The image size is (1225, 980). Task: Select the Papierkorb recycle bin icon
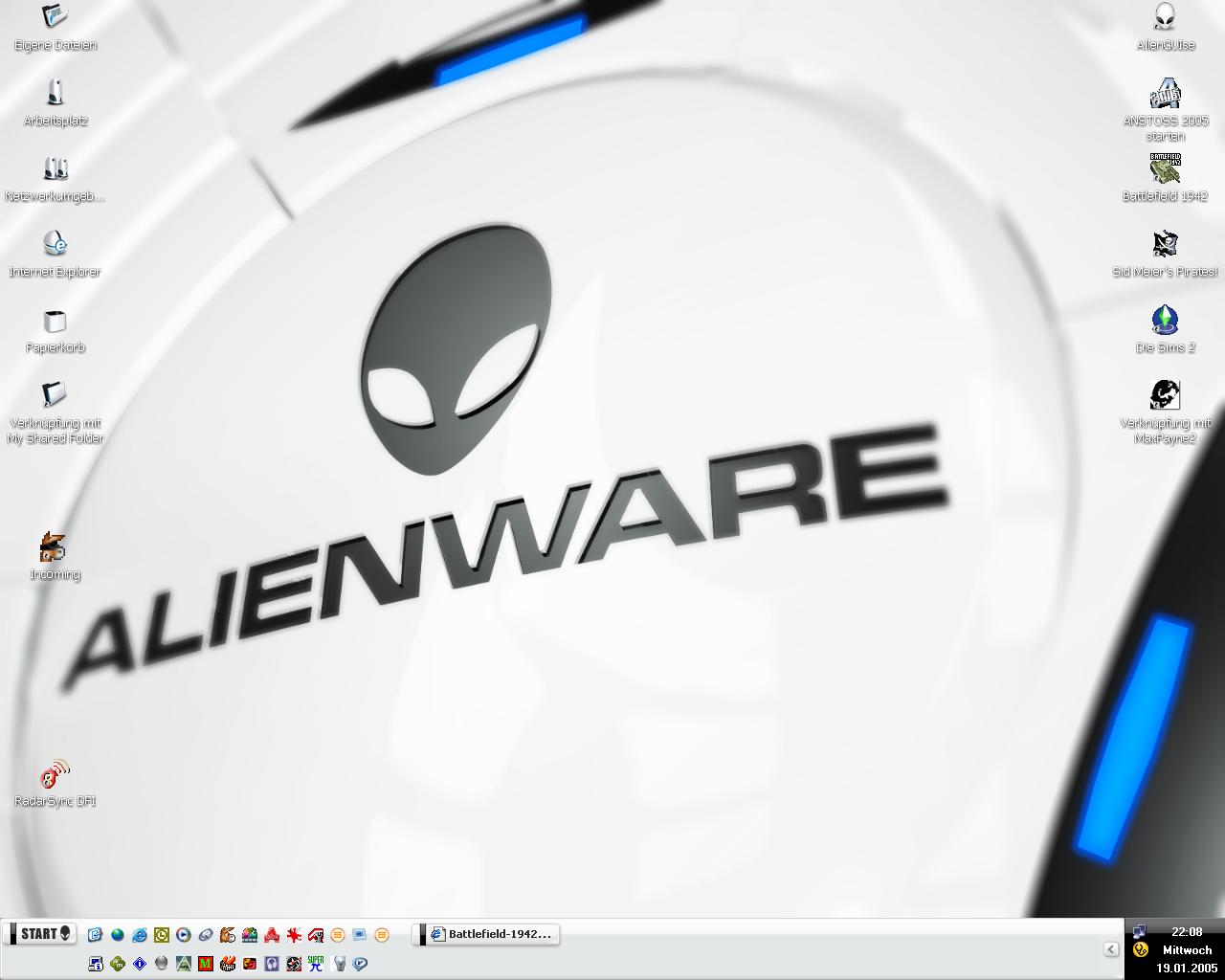coord(56,330)
